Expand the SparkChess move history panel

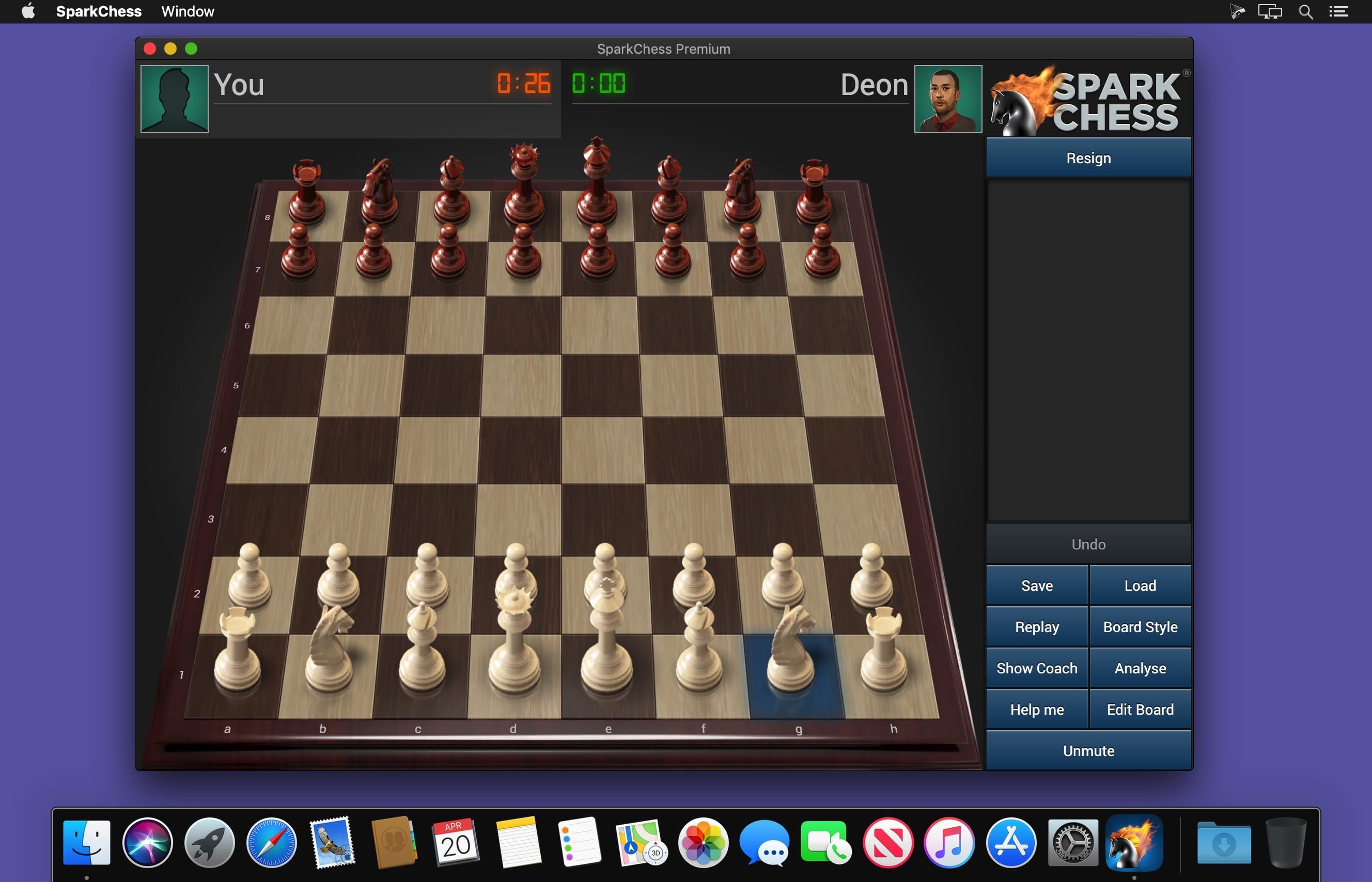[1088, 350]
